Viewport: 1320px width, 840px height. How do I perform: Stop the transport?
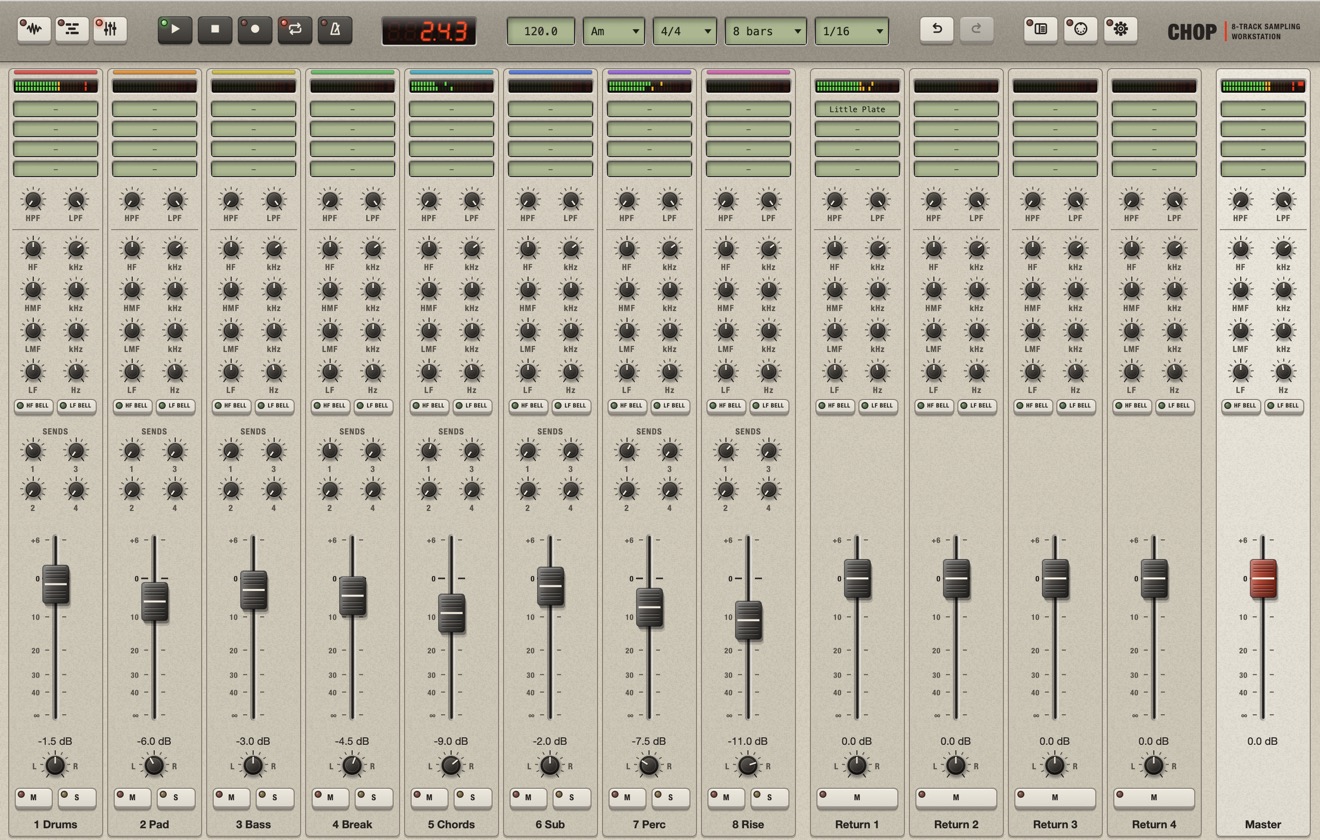(215, 30)
